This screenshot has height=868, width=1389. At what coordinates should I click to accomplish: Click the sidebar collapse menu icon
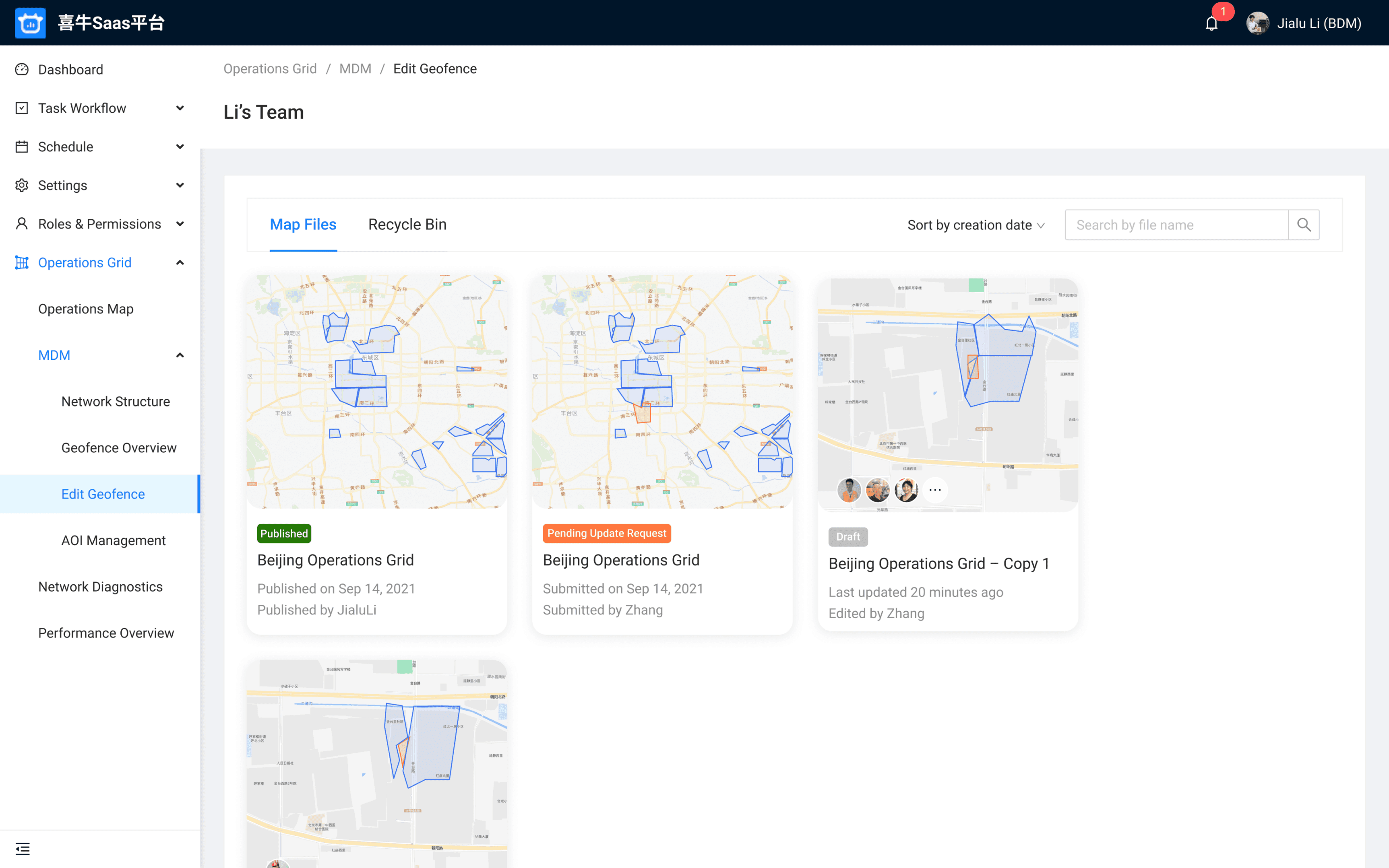(x=23, y=848)
